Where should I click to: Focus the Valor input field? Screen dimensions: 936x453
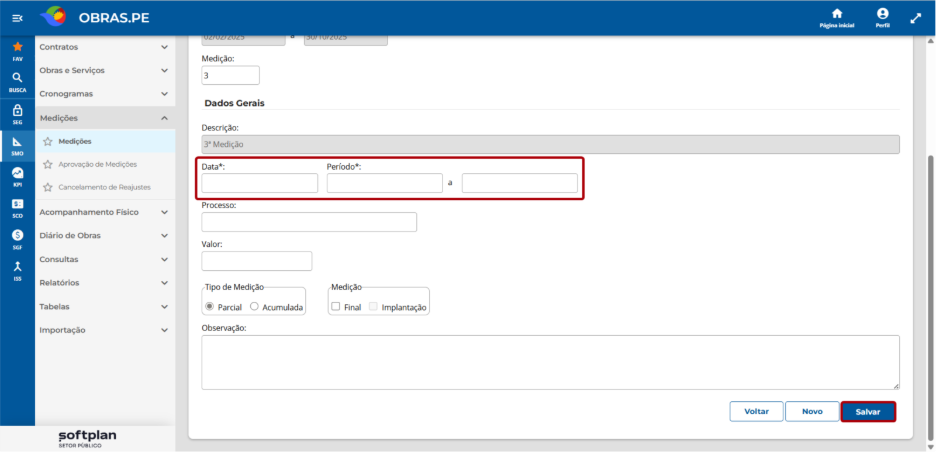(x=257, y=261)
